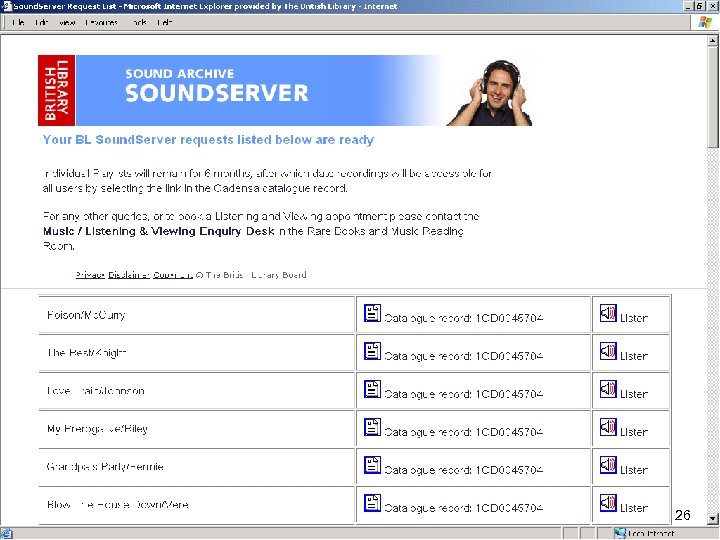Click the Internet Explorer icon in title bar
720x540 pixels.
pos(6,6)
